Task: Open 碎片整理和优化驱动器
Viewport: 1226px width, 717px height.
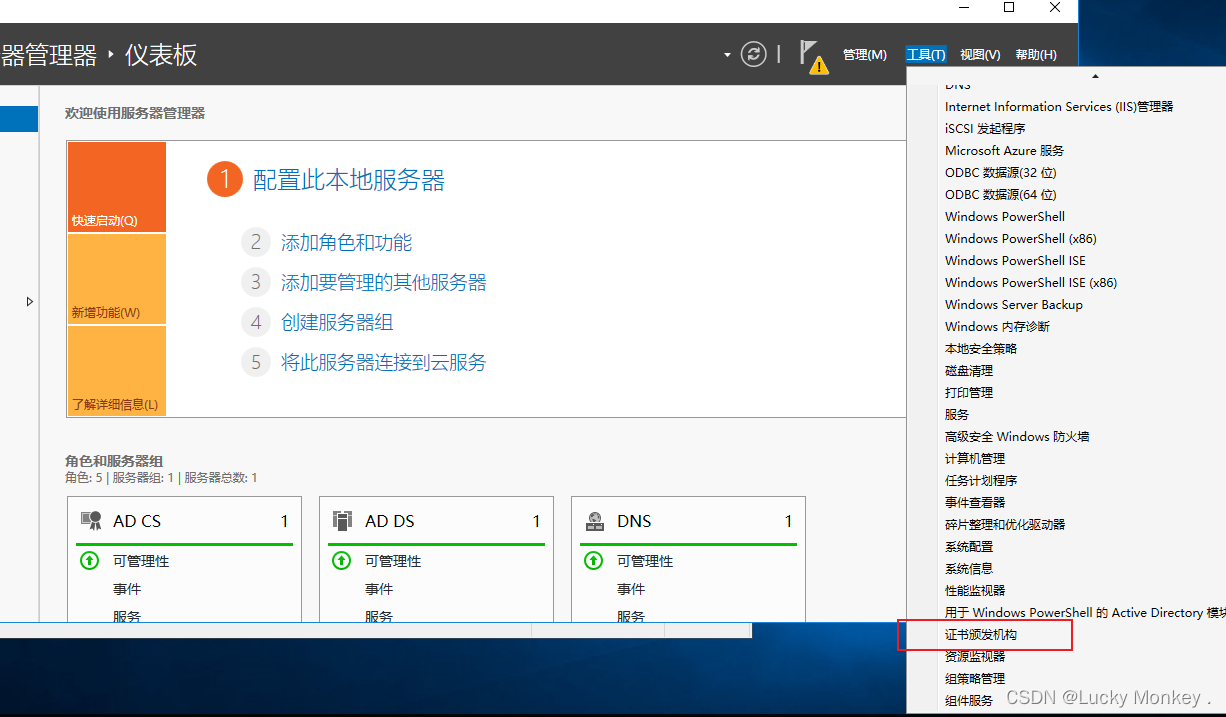Action: pos(1005,524)
